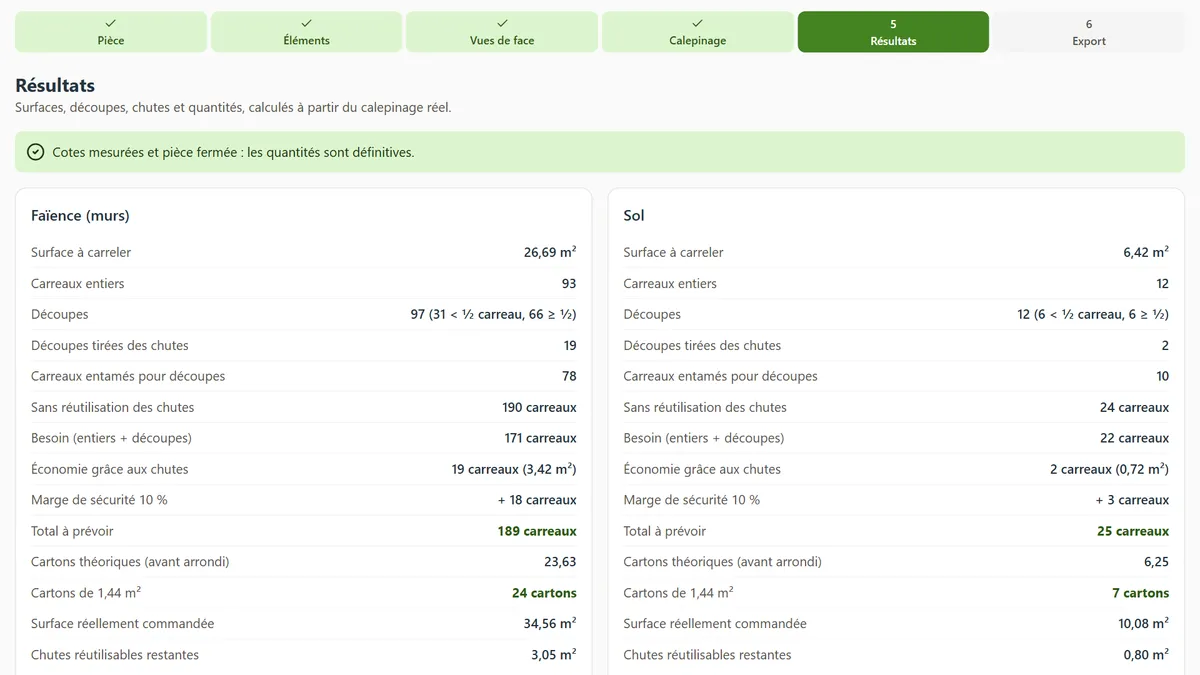Click the circled check icon in banner
This screenshot has width=1200, height=675.
coord(36,152)
